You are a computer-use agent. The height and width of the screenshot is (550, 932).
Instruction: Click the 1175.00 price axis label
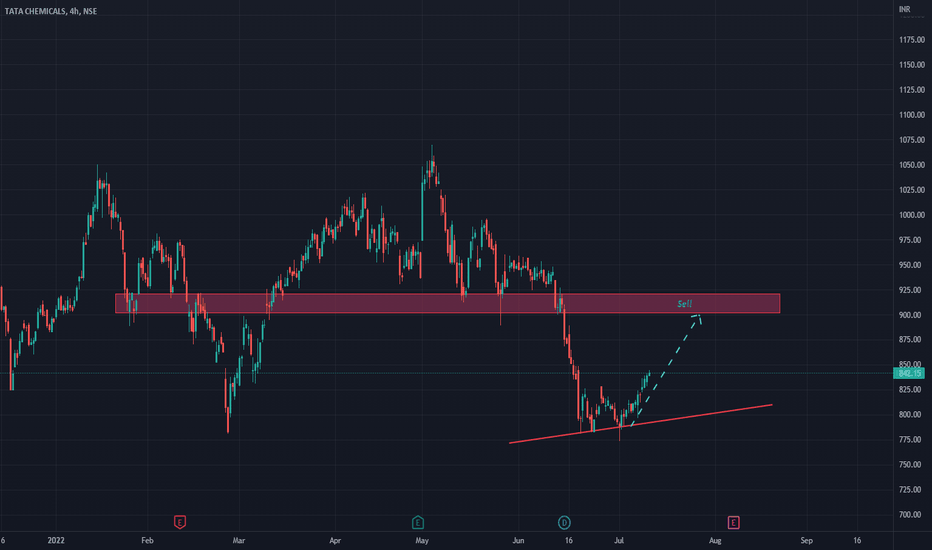click(x=912, y=40)
